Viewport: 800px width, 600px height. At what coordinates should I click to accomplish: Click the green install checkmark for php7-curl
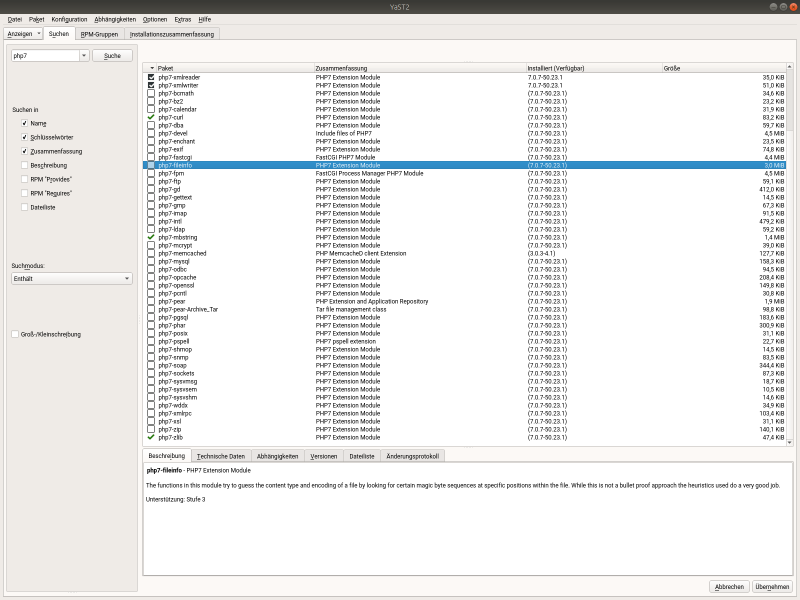tap(151, 117)
